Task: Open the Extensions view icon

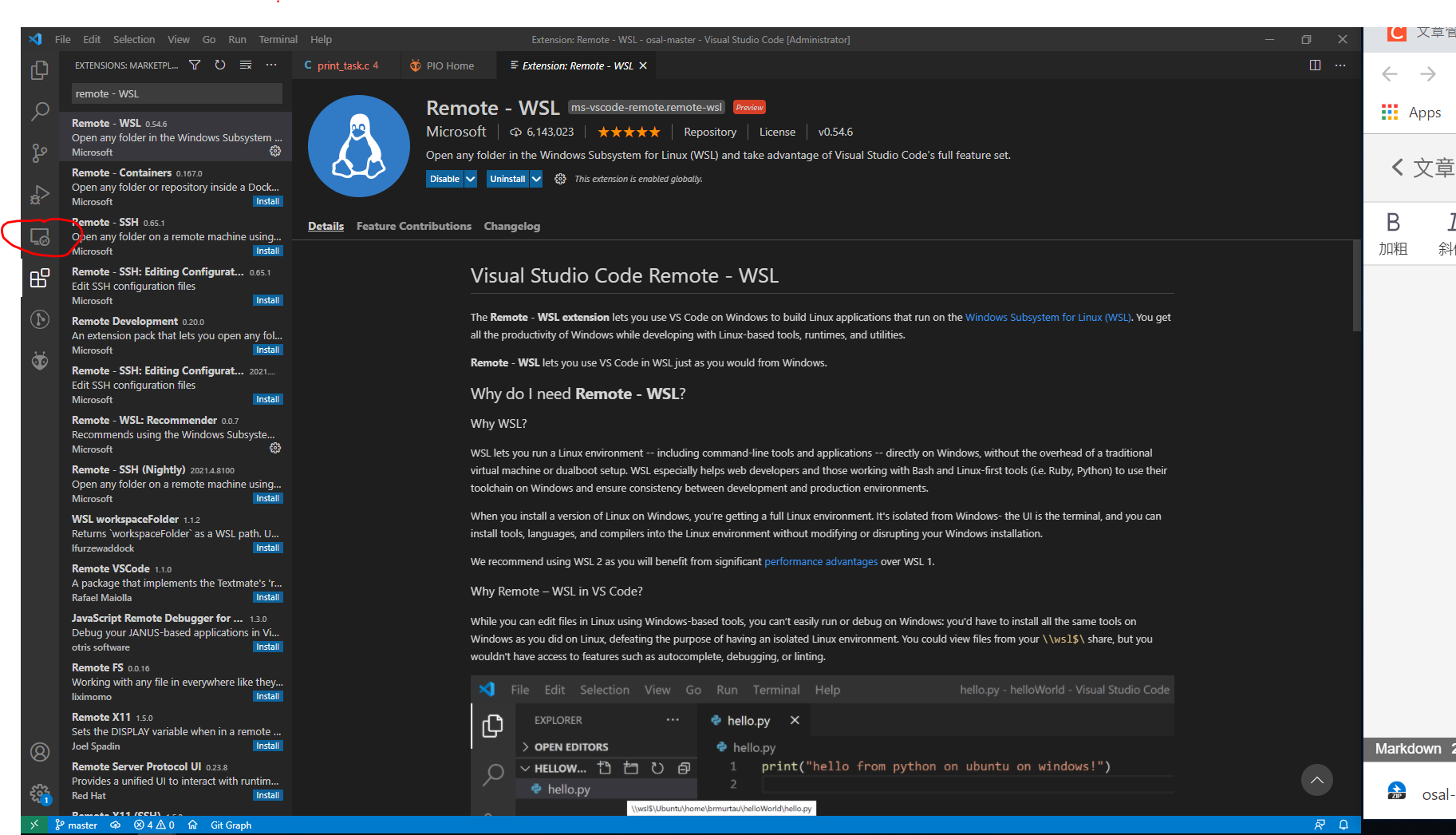Action: [x=39, y=278]
